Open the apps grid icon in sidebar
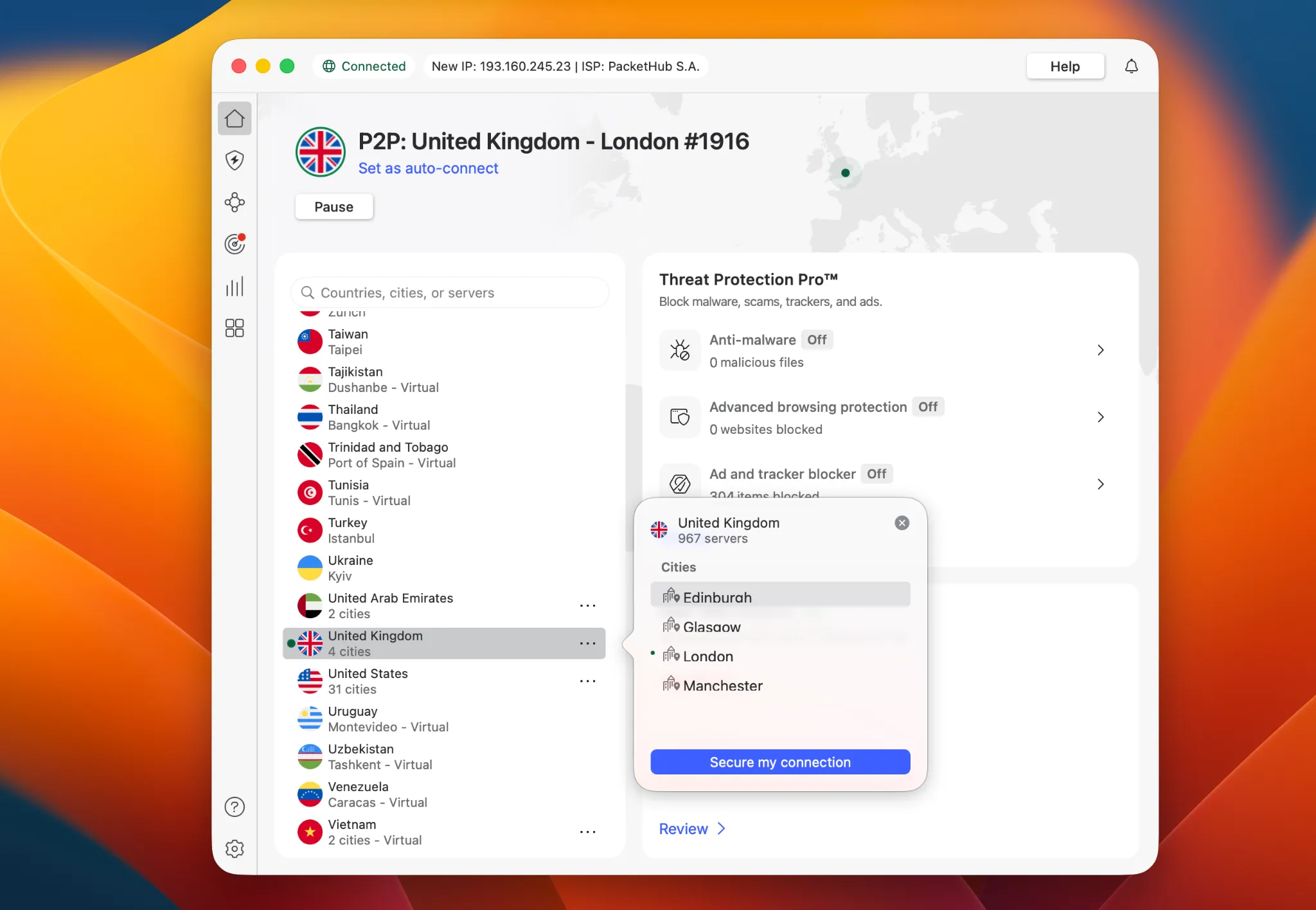The image size is (1316, 910). point(235,328)
